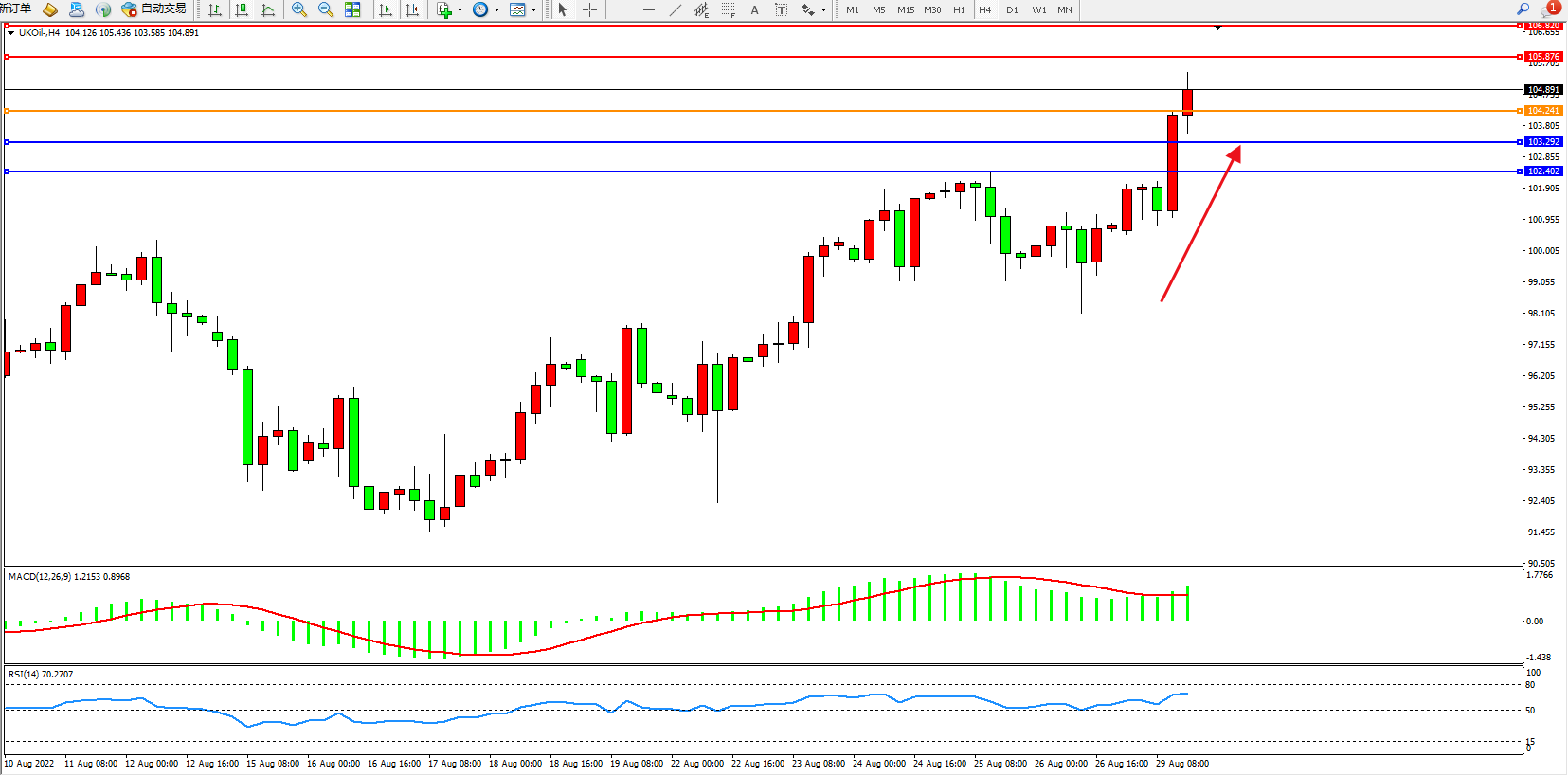This screenshot has width=1568, height=776.
Task: Select the orange 104.241 price line handle
Action: pyautogui.click(x=8, y=111)
